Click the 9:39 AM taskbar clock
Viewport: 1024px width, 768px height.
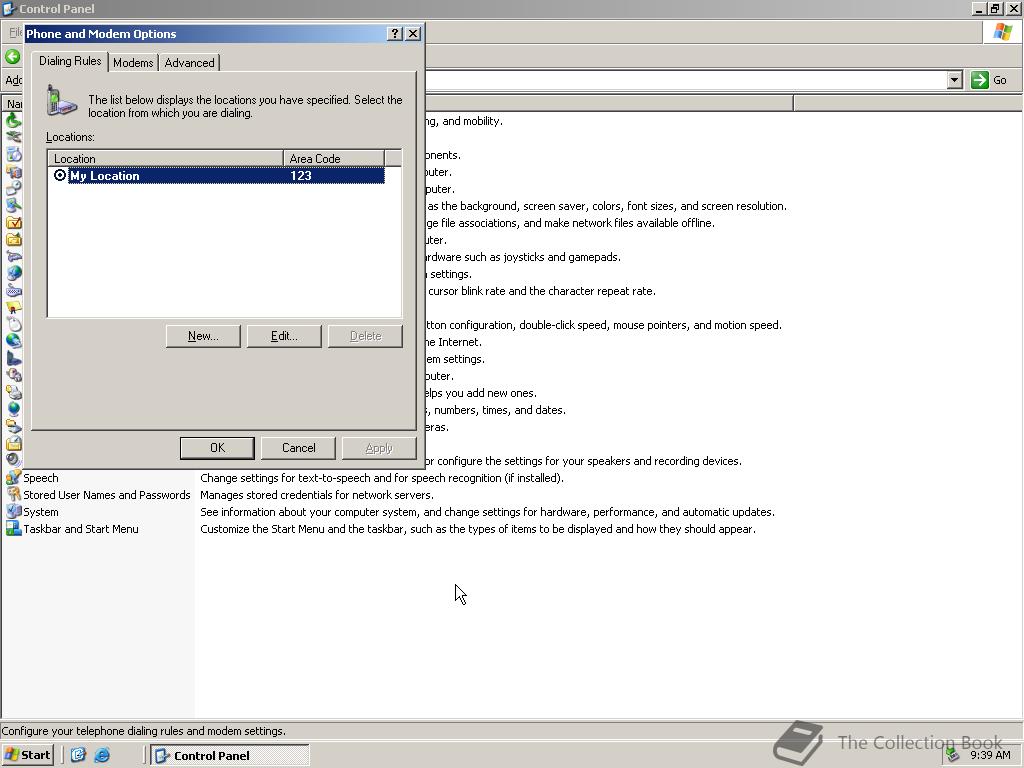990,755
